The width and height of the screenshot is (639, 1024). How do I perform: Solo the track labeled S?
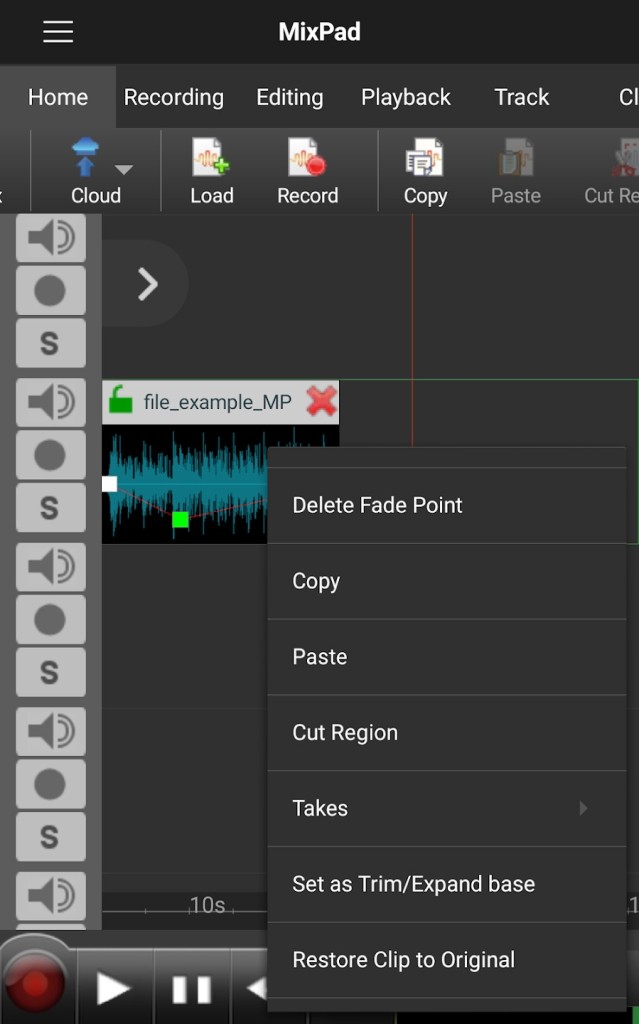pos(50,343)
